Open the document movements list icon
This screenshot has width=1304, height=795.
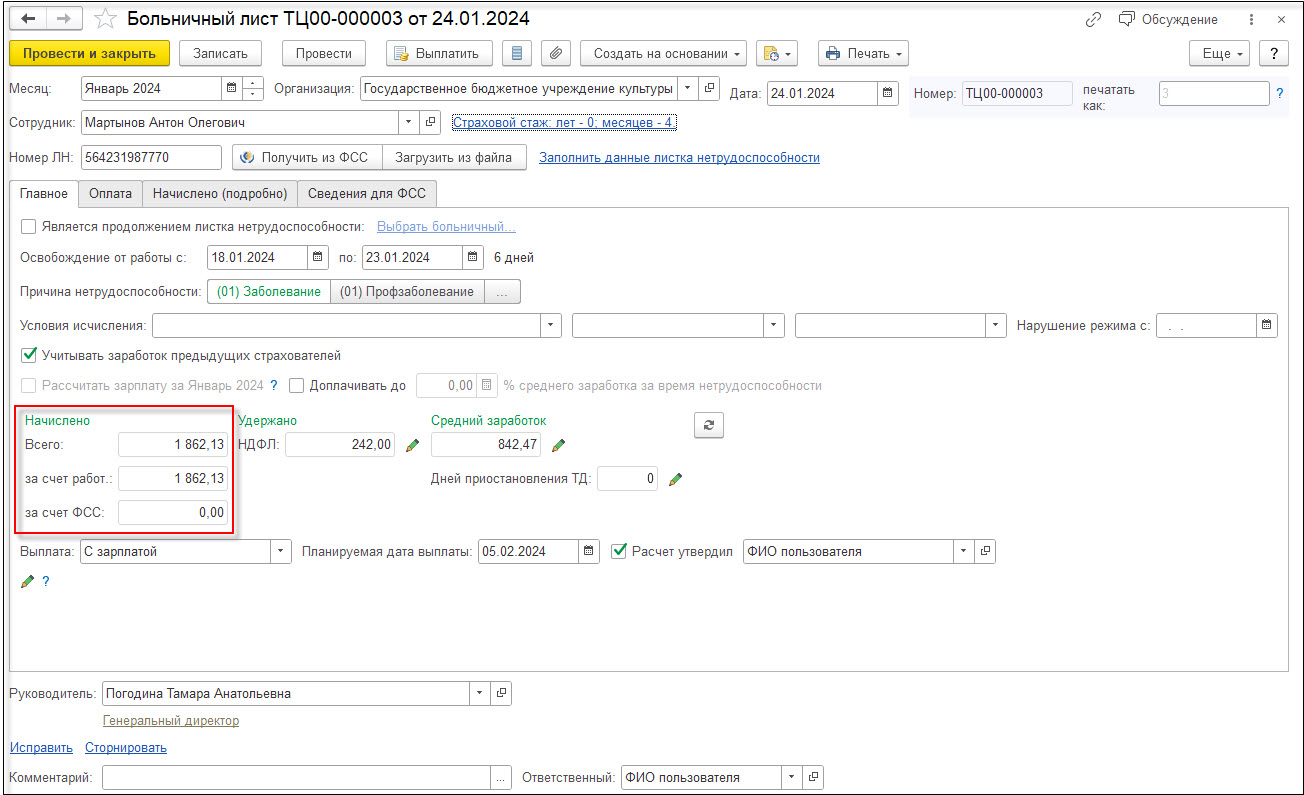tap(516, 53)
